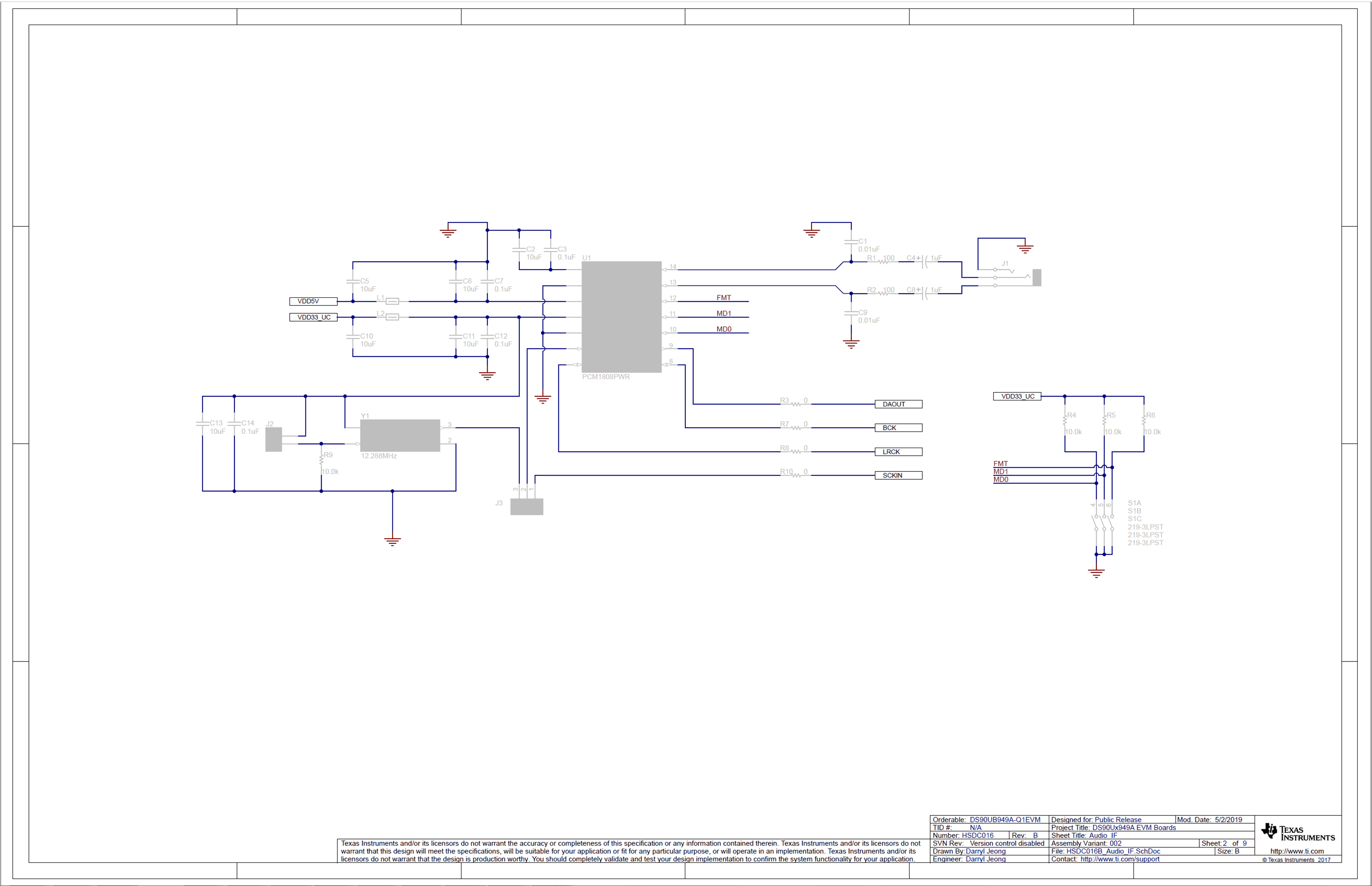Click the Sheet Title Audio_IF in title block
This screenshot has width=1372, height=886.
click(1092, 835)
